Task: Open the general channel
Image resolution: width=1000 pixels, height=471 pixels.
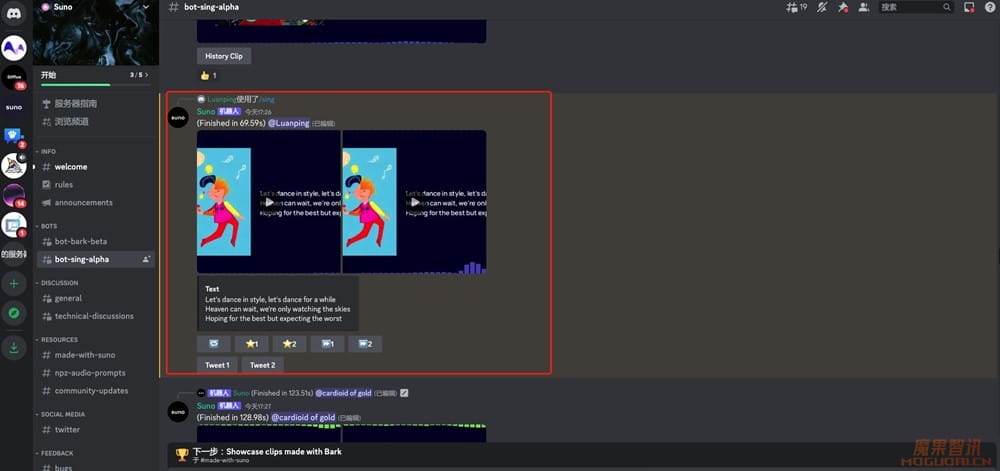Action: [x=96, y=298]
